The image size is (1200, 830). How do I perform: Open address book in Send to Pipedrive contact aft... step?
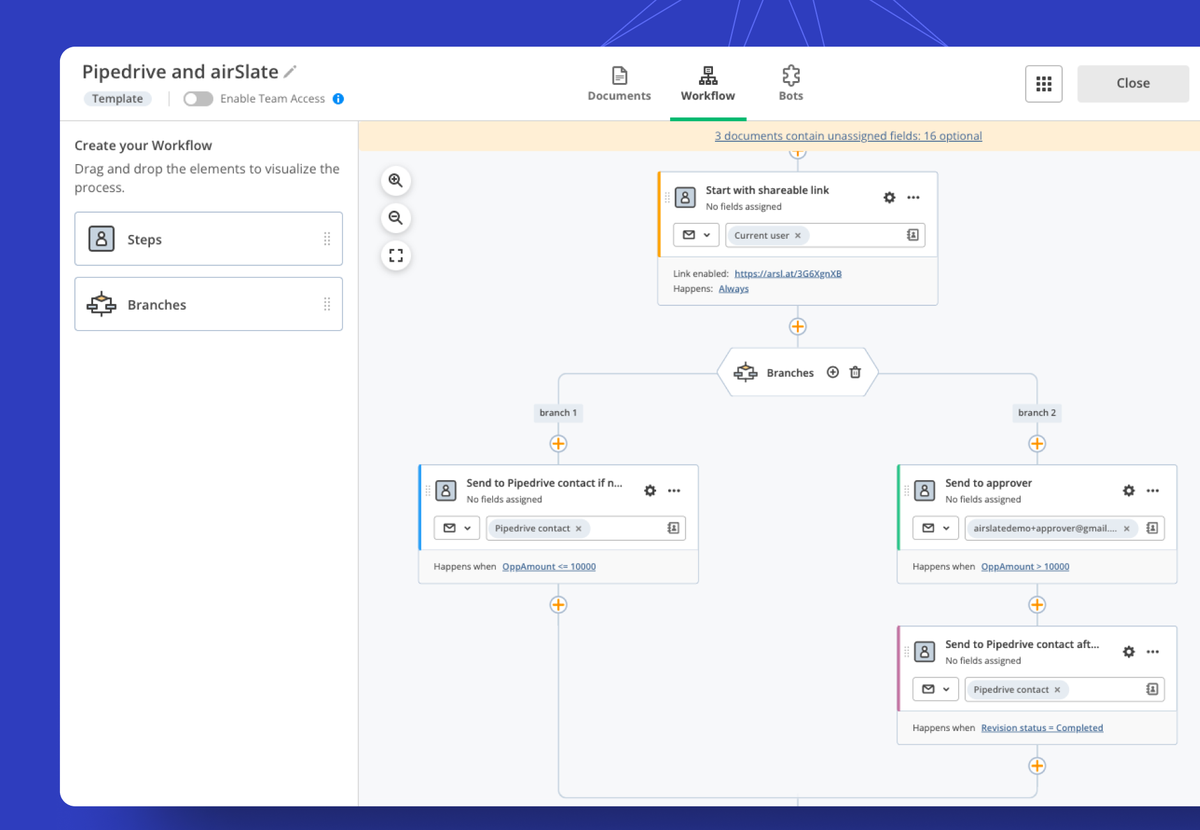pyautogui.click(x=1153, y=689)
